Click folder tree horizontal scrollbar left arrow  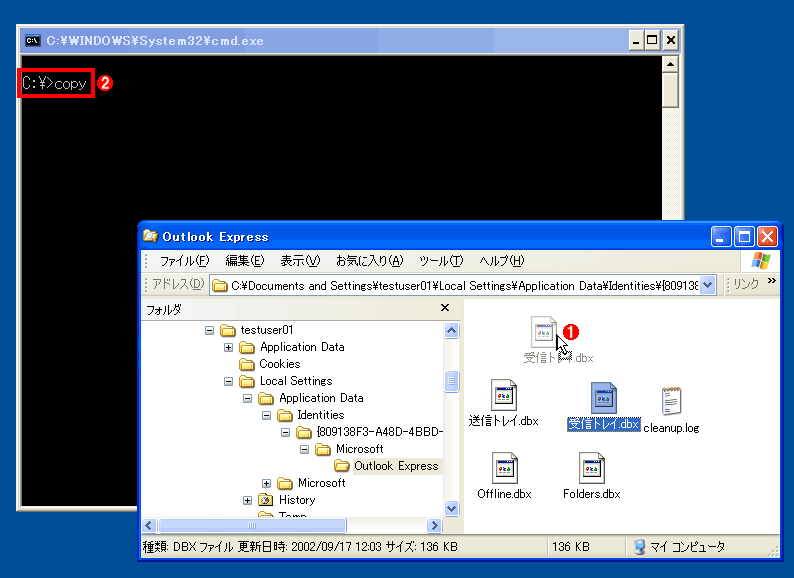pos(149,525)
